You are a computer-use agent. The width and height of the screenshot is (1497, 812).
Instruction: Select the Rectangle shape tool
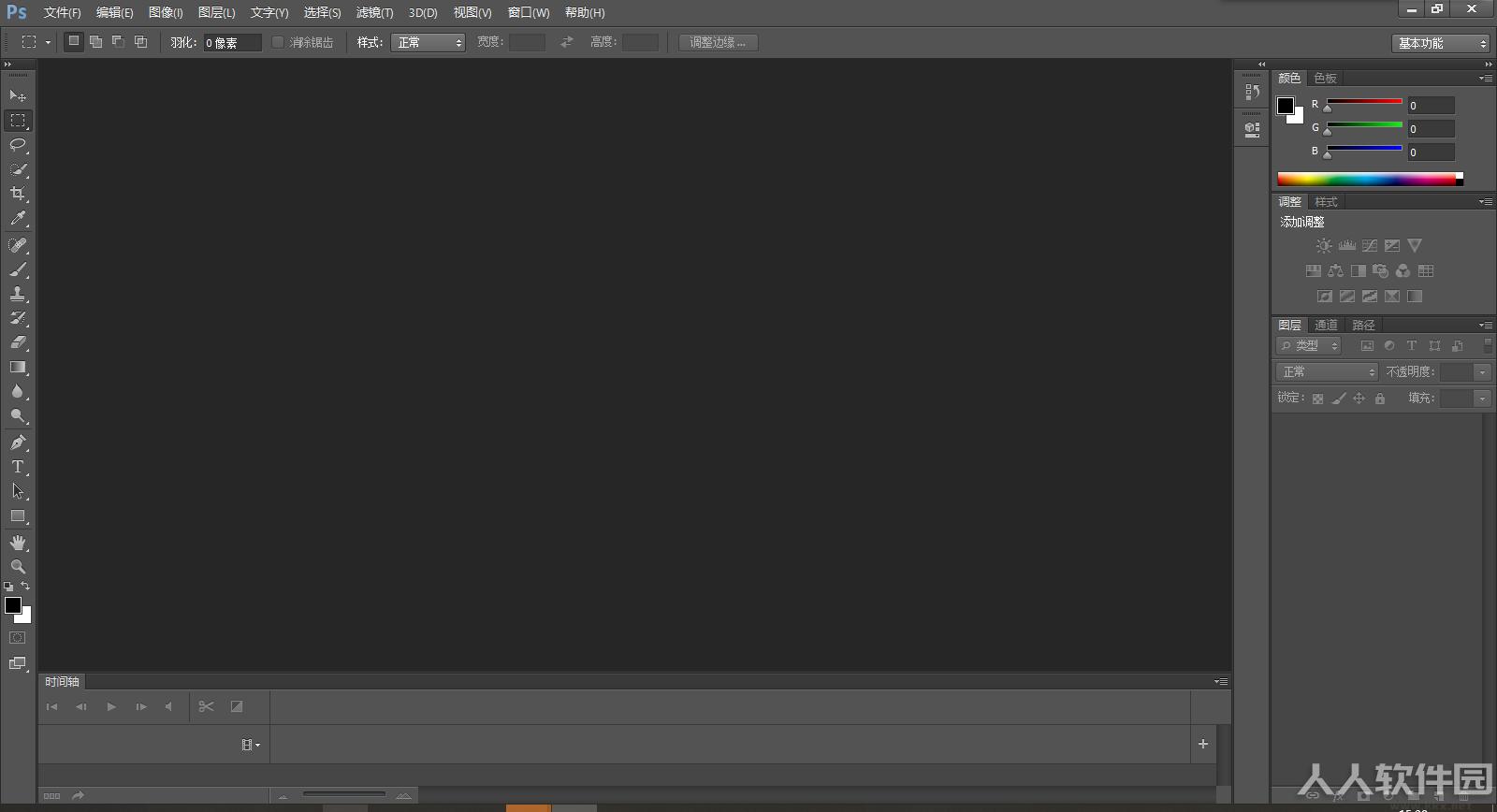[18, 515]
